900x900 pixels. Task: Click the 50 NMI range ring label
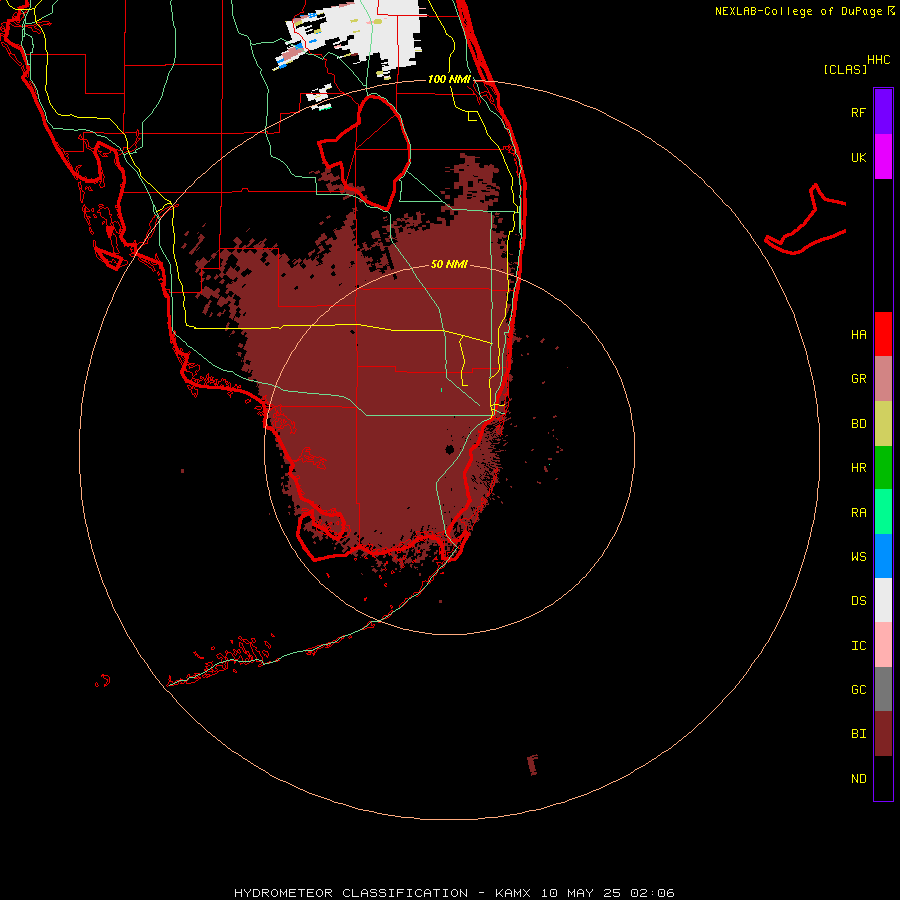(x=449, y=264)
